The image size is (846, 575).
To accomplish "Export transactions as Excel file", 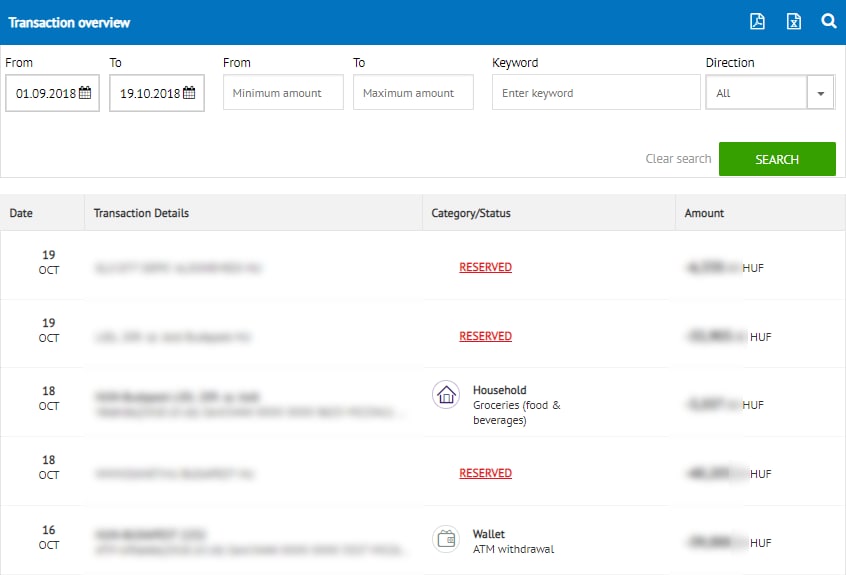I will click(793, 22).
